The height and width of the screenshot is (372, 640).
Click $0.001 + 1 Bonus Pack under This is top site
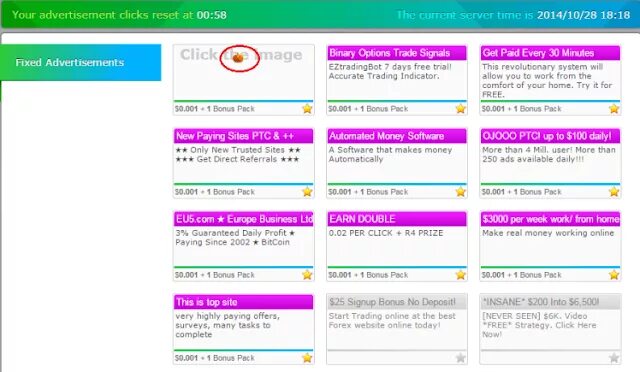[215, 358]
